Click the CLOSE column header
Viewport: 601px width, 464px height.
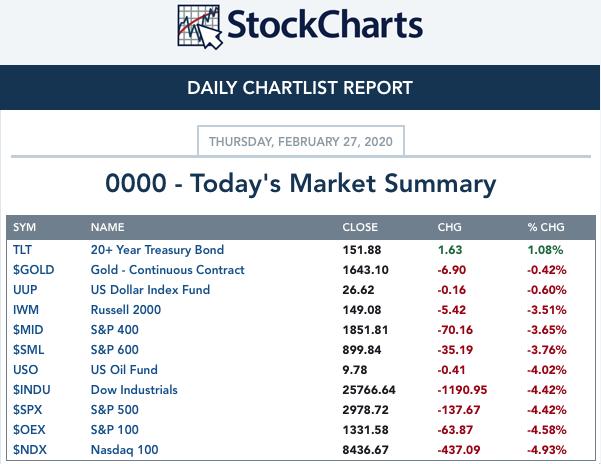(x=360, y=227)
